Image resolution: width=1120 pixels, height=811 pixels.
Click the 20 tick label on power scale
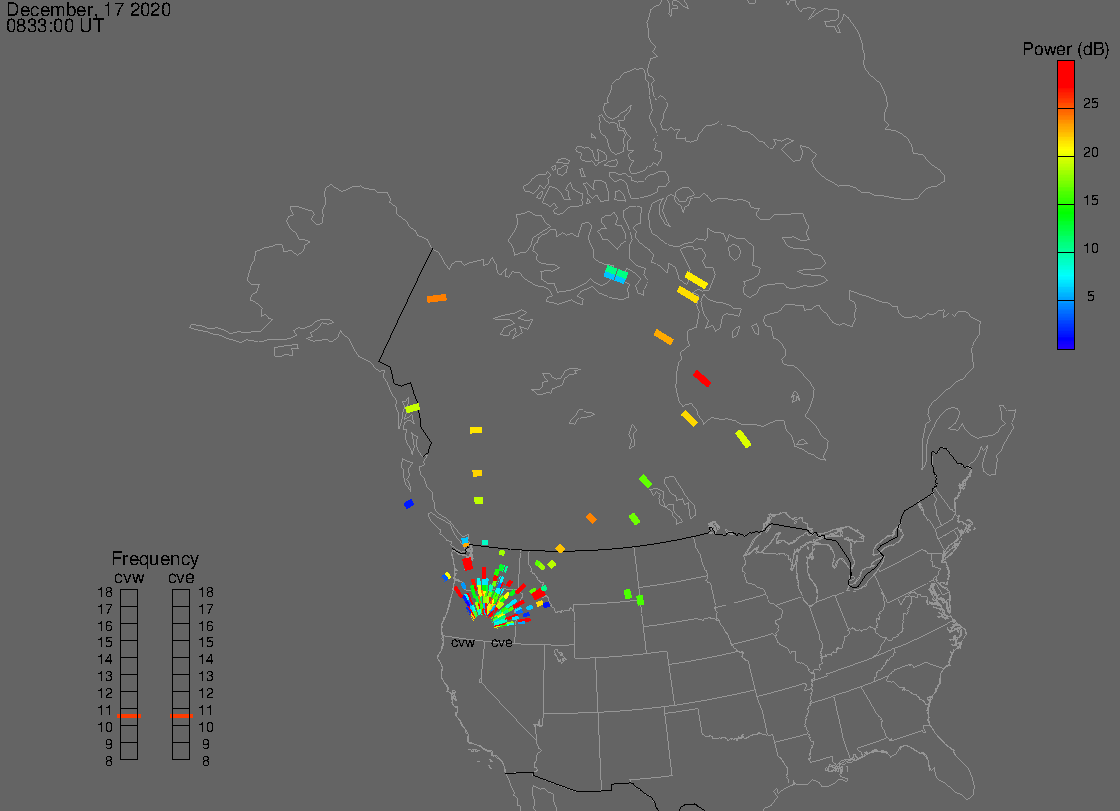point(1091,152)
